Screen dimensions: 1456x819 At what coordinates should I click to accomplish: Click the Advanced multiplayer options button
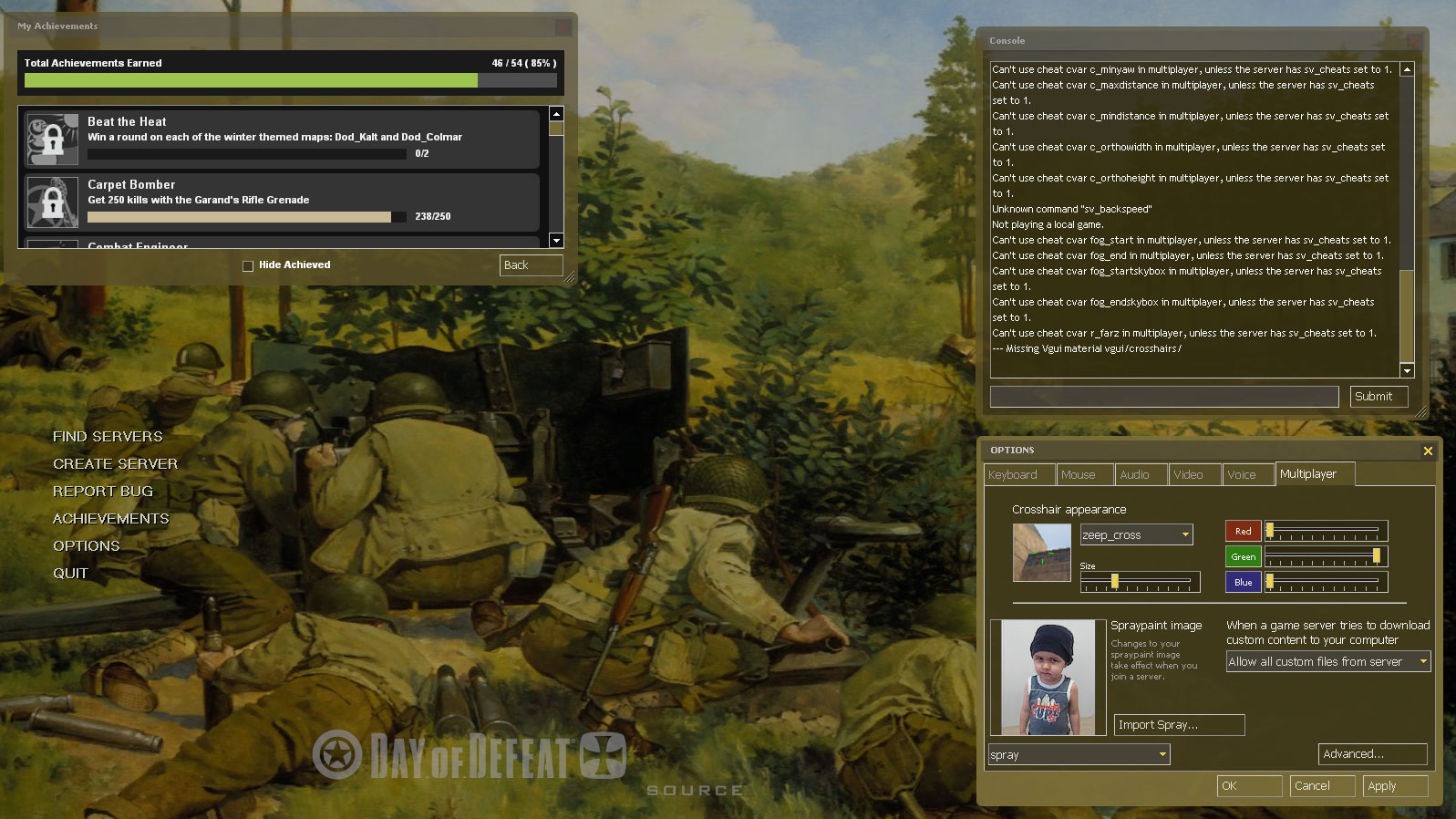point(1372,754)
